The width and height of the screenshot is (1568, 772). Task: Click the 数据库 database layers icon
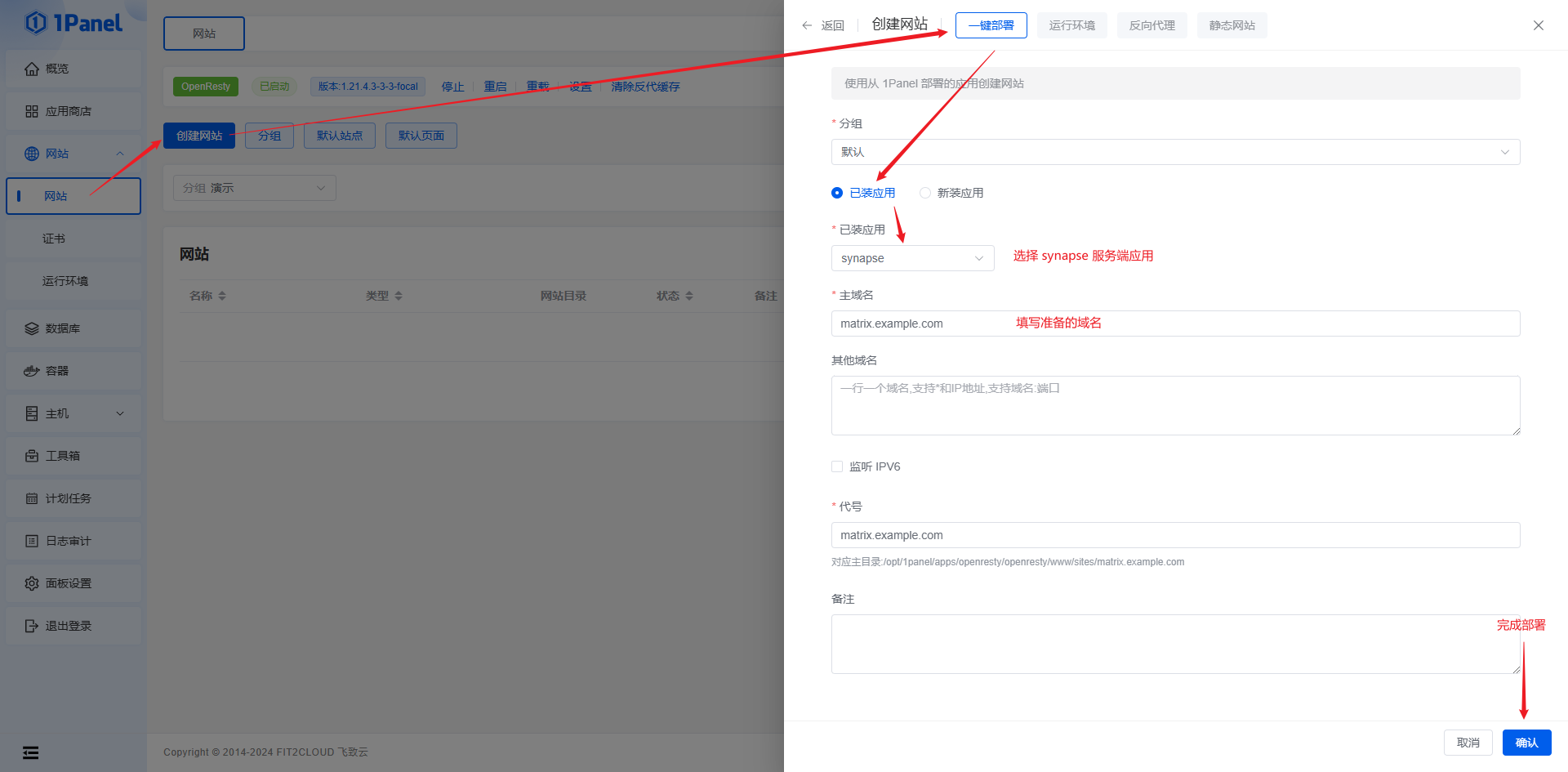(x=32, y=328)
